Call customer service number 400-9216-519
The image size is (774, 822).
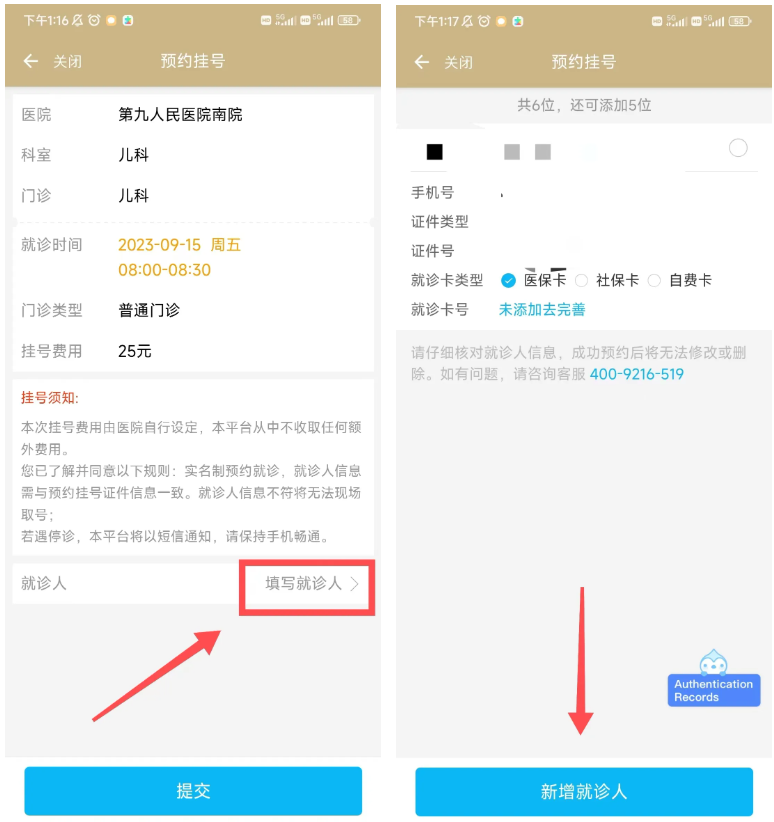(x=636, y=374)
